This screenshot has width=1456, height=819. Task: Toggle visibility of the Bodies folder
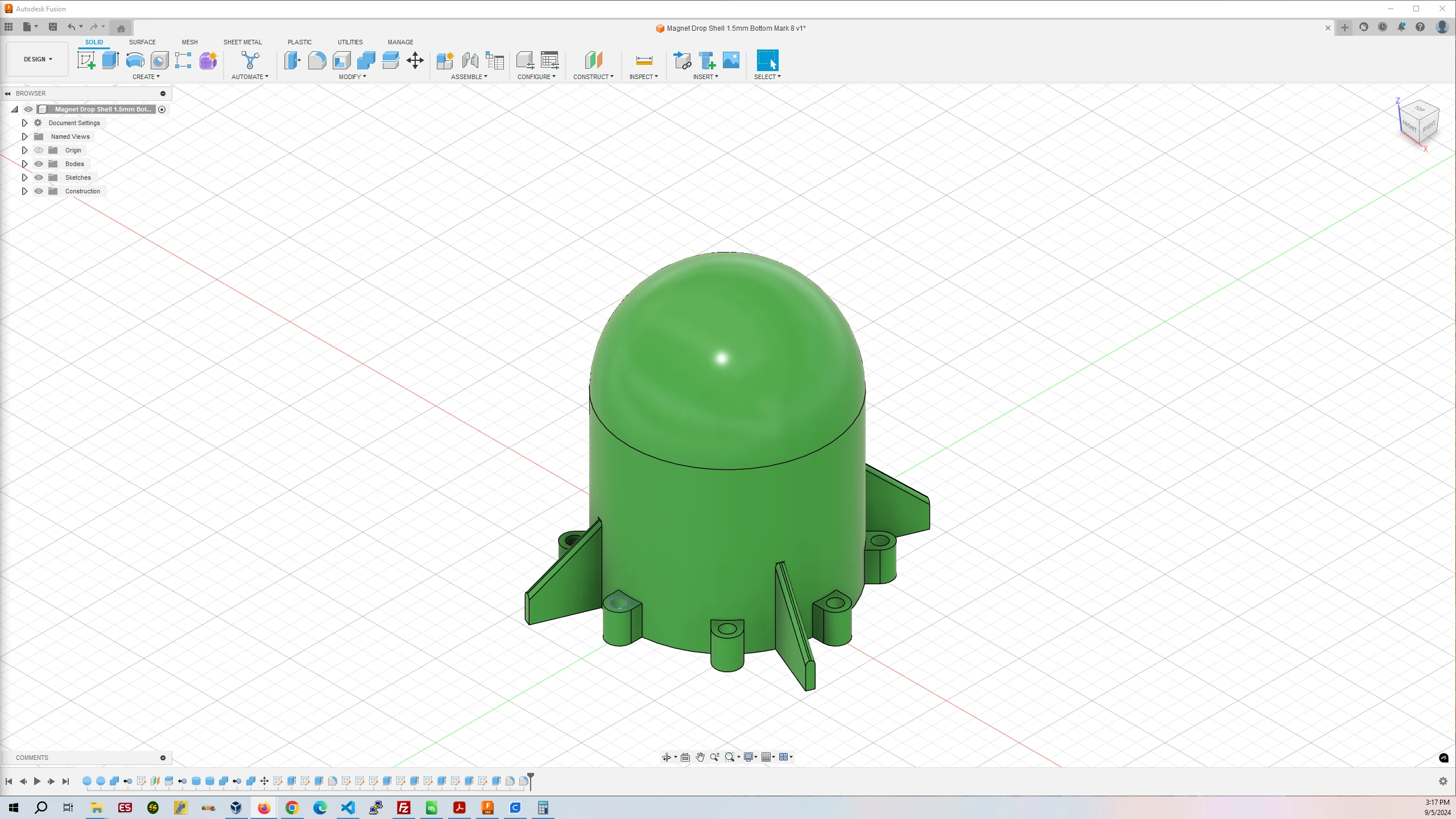click(39, 164)
